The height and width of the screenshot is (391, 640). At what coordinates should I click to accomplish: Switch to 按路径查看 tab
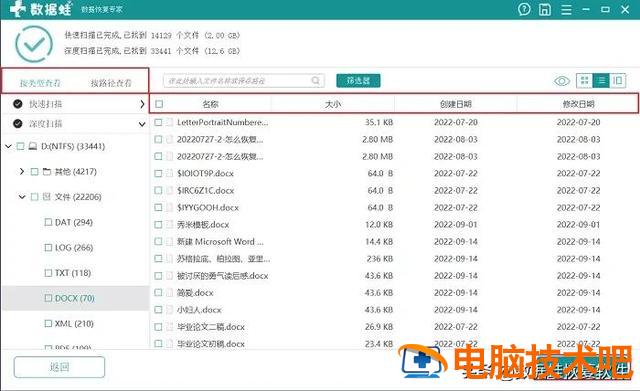[x=111, y=83]
